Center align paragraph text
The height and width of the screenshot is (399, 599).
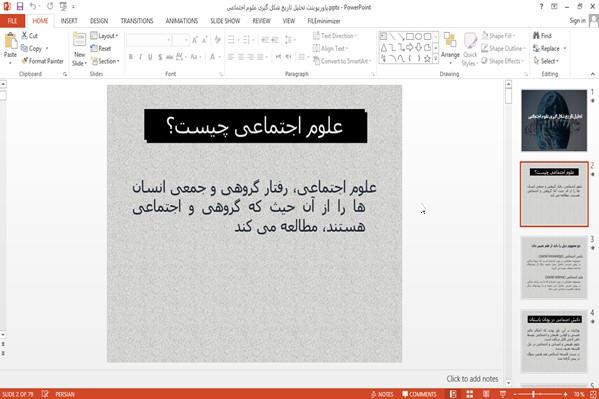click(241, 57)
